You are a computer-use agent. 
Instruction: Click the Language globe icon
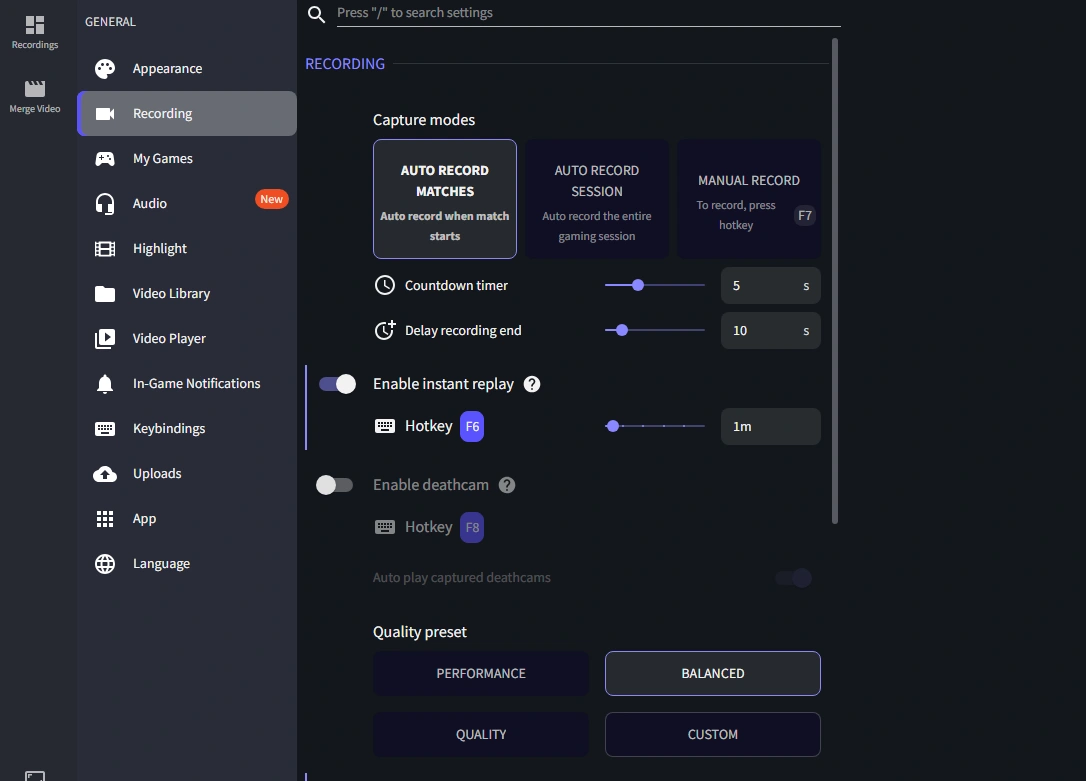[105, 563]
